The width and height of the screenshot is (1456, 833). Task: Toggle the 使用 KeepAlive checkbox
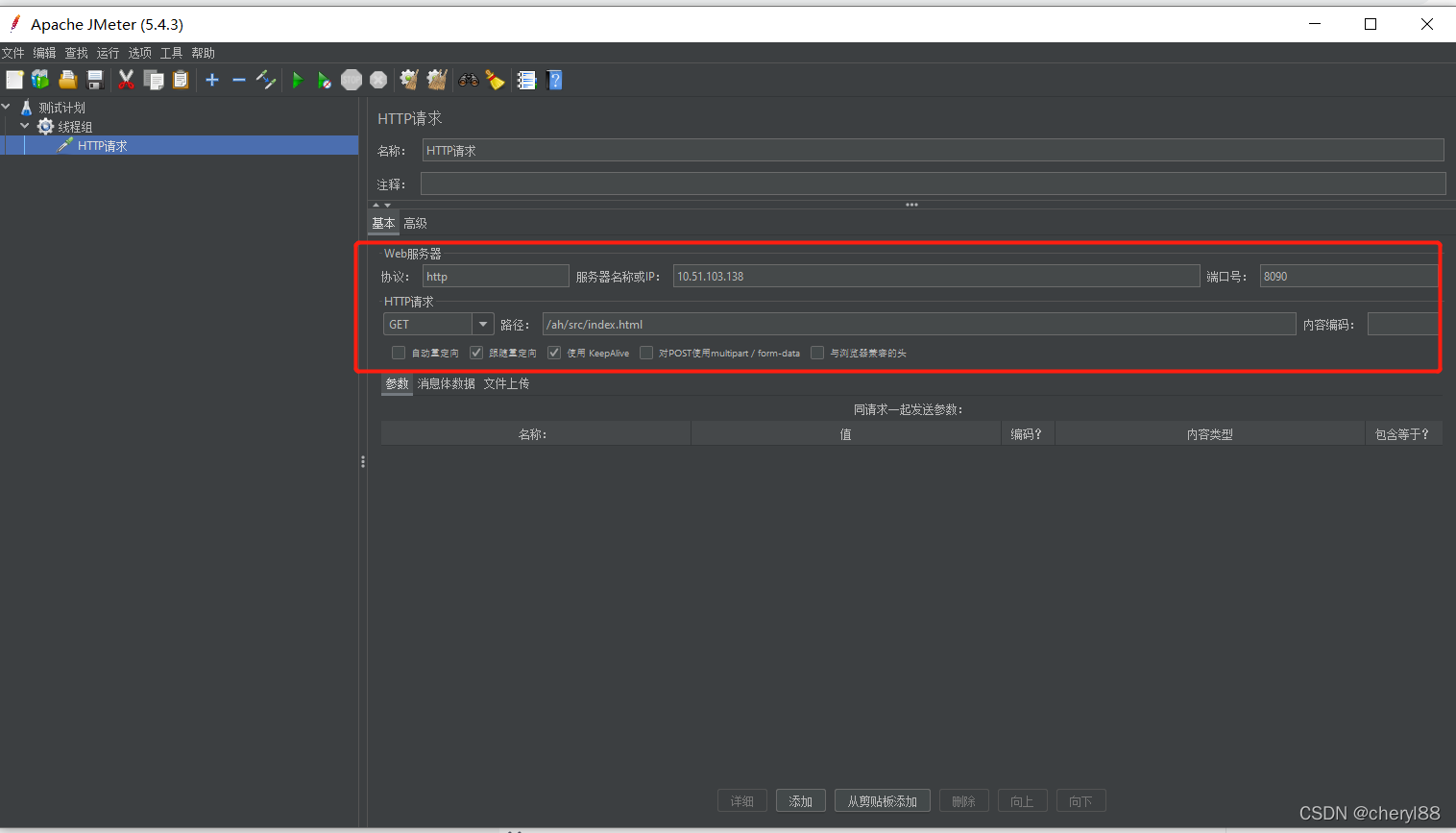tap(554, 353)
